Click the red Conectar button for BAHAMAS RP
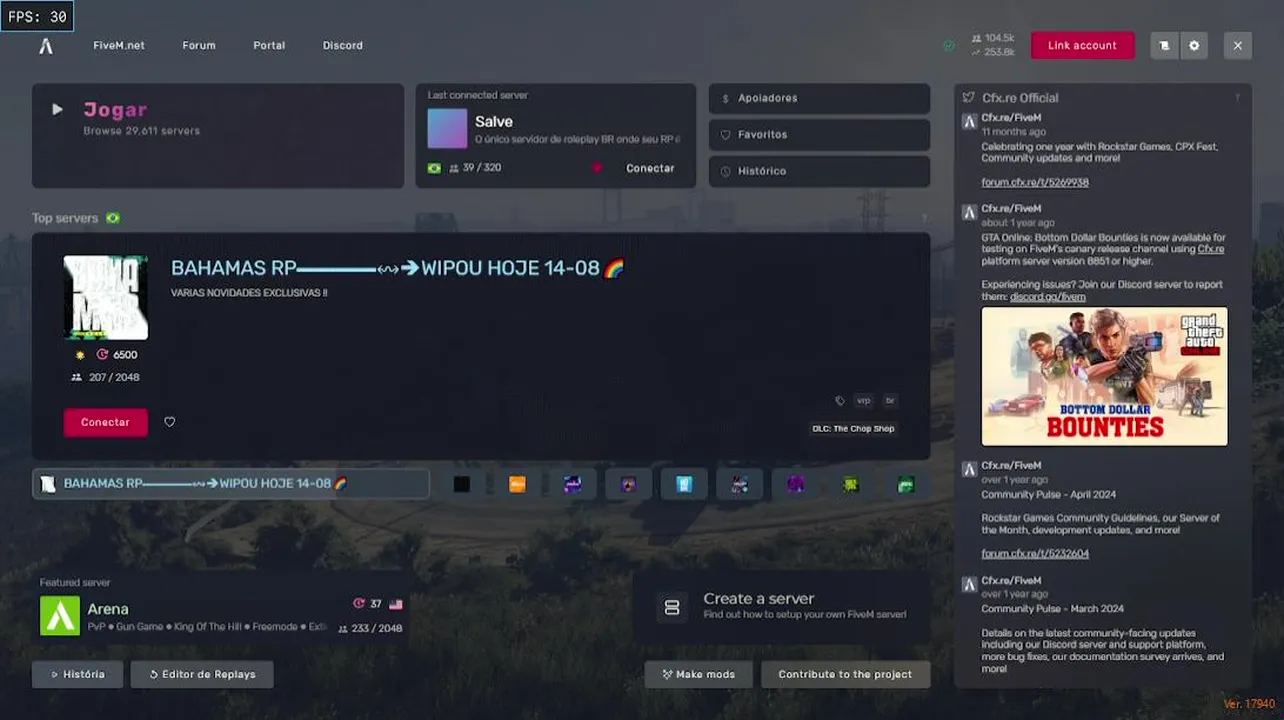The image size is (1284, 720). [x=105, y=422]
